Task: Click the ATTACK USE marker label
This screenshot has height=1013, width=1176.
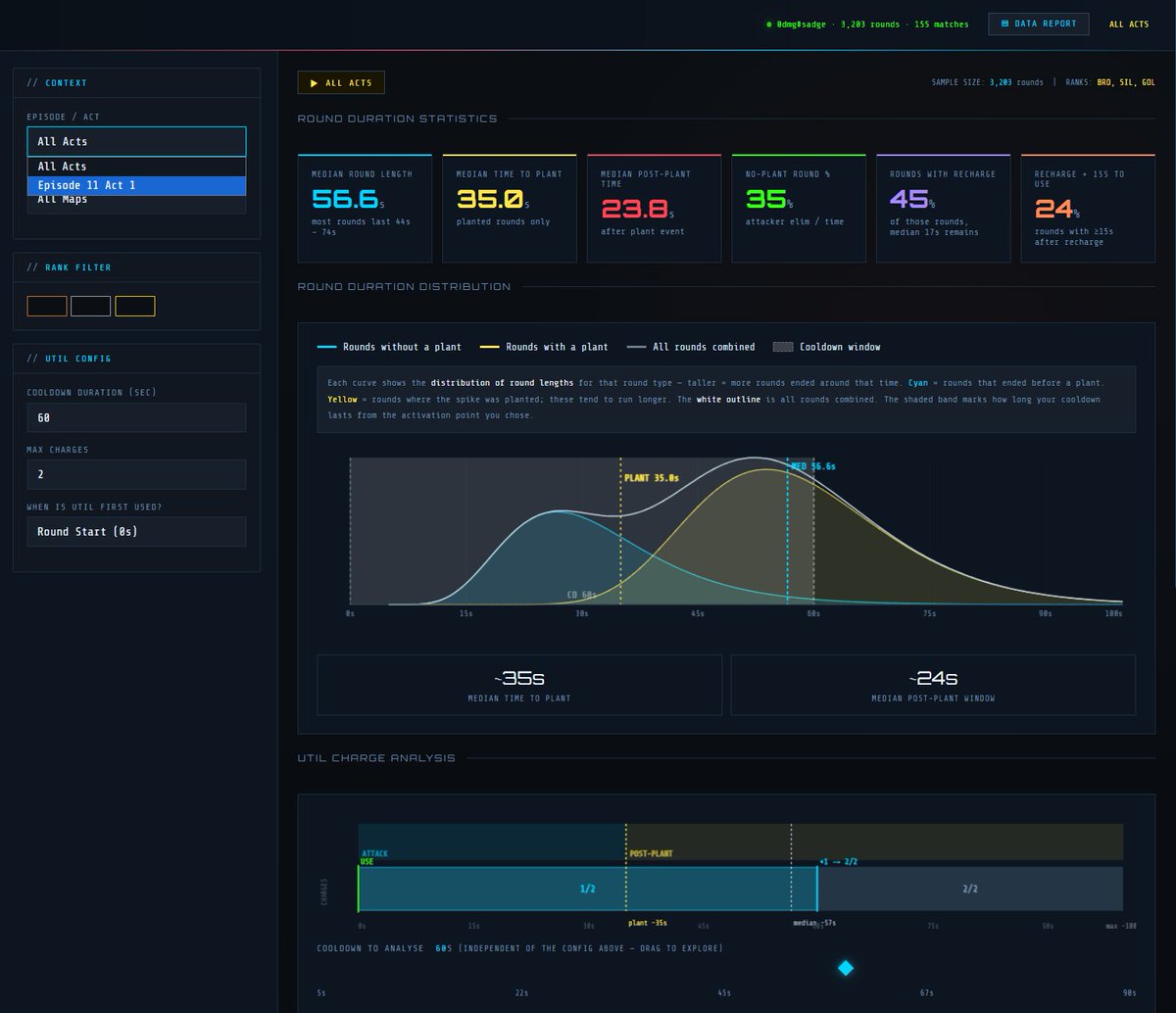Action: 374,857
